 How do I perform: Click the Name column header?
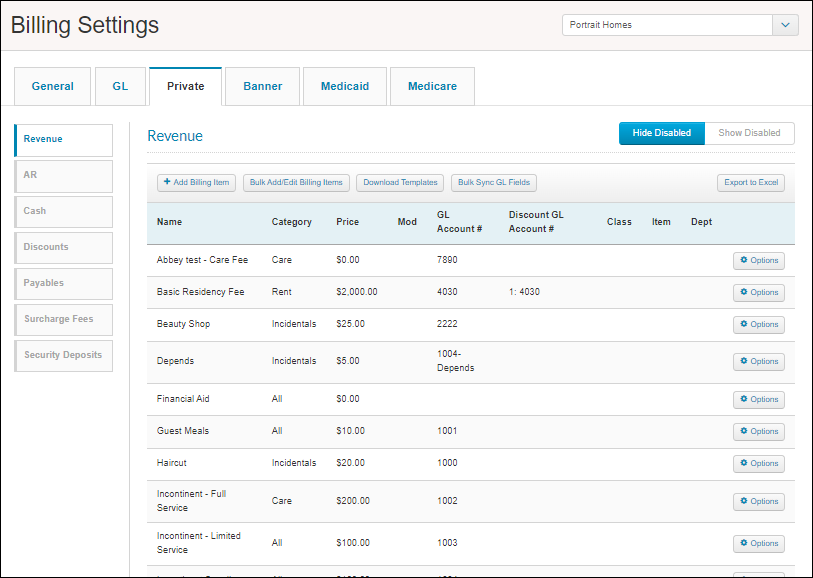(x=169, y=222)
